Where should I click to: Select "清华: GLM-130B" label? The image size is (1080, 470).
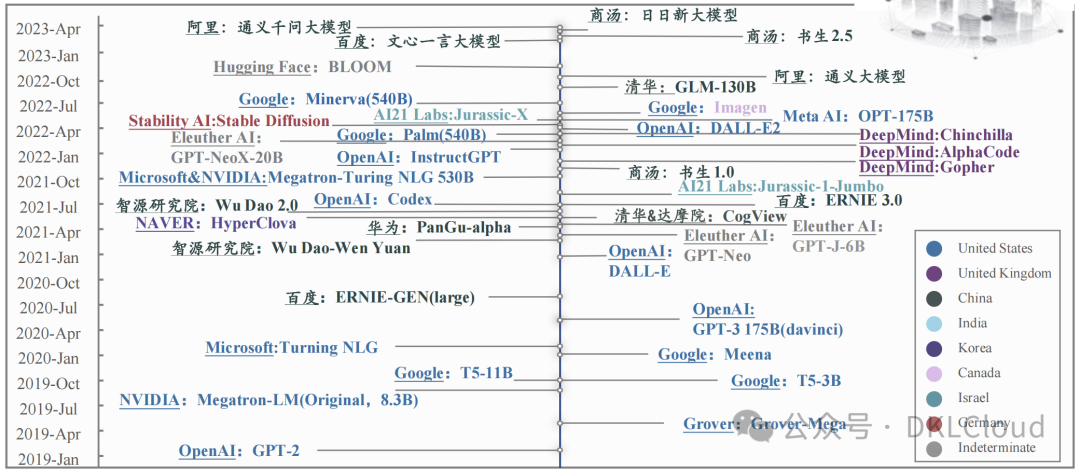pyautogui.click(x=690, y=87)
